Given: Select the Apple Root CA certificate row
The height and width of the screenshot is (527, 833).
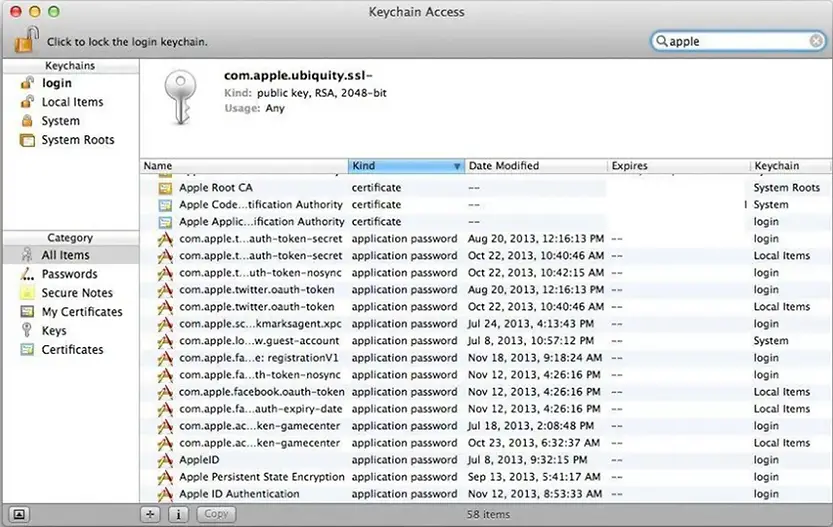Looking at the screenshot, I should 486,188.
